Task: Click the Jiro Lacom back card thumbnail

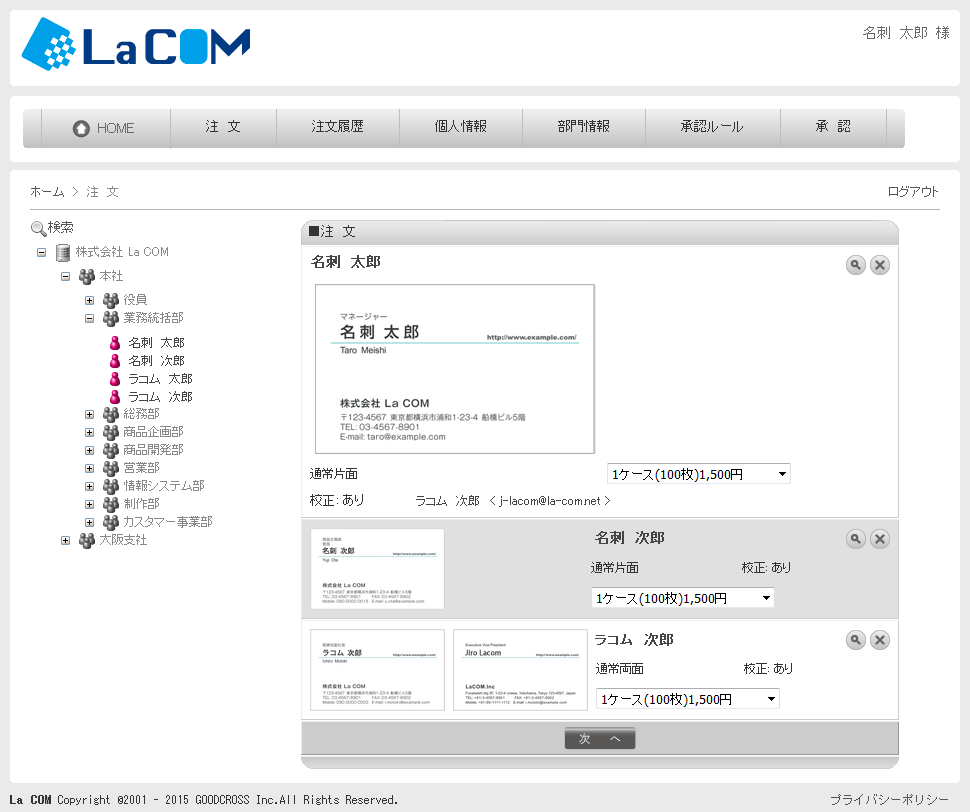Action: (x=520, y=670)
